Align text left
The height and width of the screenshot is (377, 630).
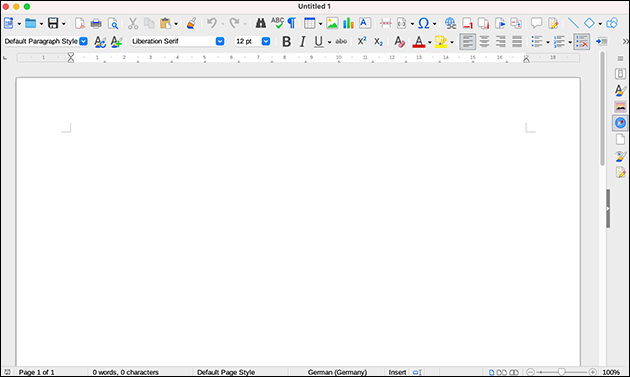(x=468, y=41)
